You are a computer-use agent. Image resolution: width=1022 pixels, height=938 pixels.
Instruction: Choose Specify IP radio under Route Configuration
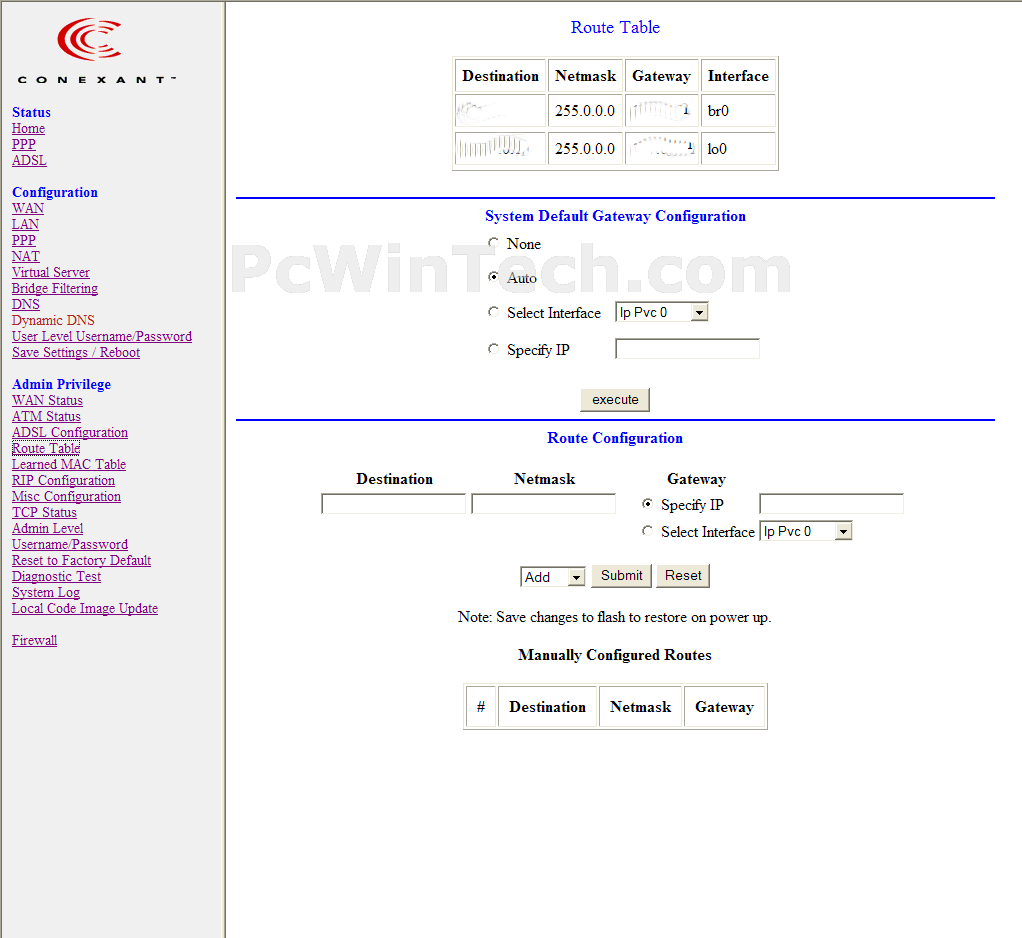point(647,504)
